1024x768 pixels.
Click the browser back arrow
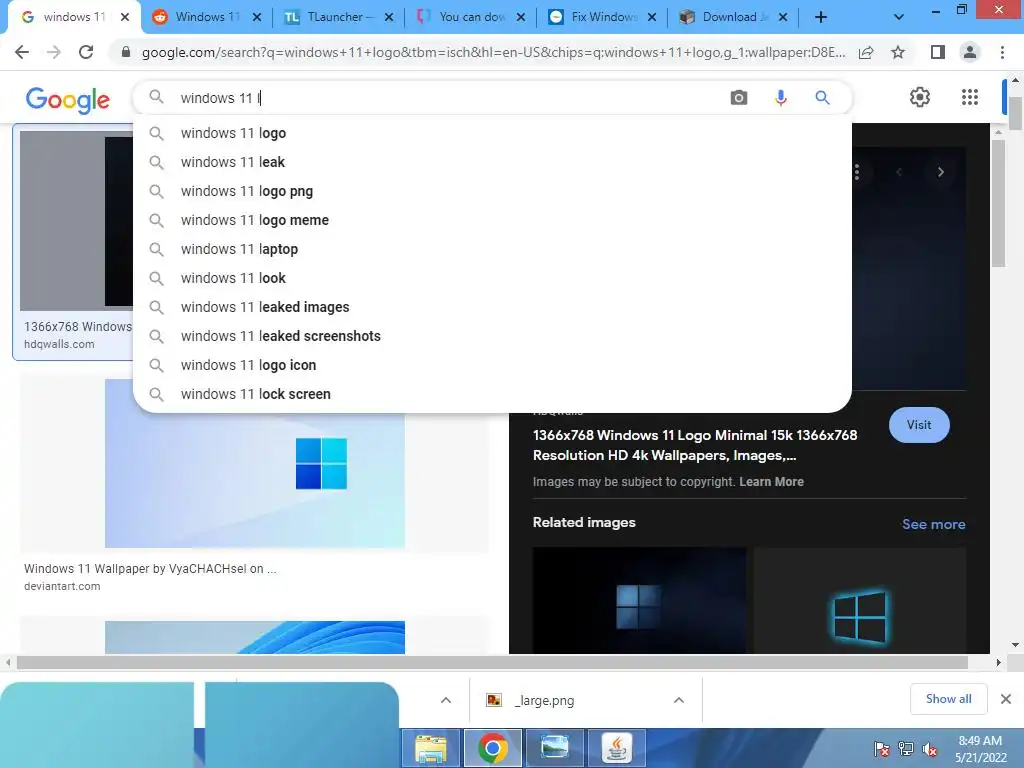[x=22, y=52]
